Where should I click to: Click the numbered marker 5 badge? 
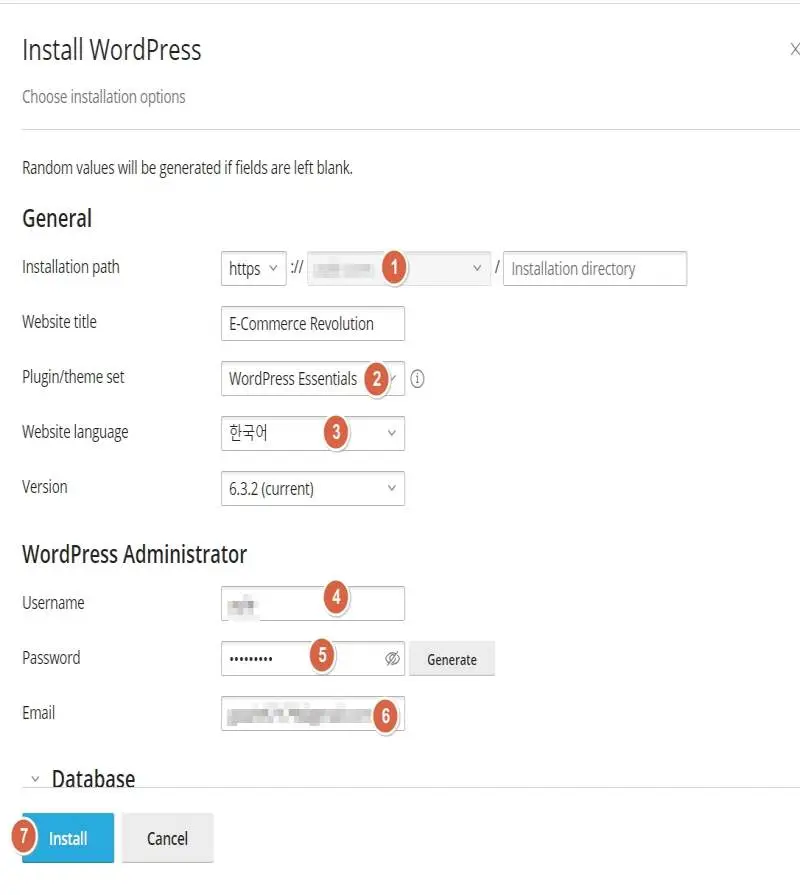pos(321,655)
